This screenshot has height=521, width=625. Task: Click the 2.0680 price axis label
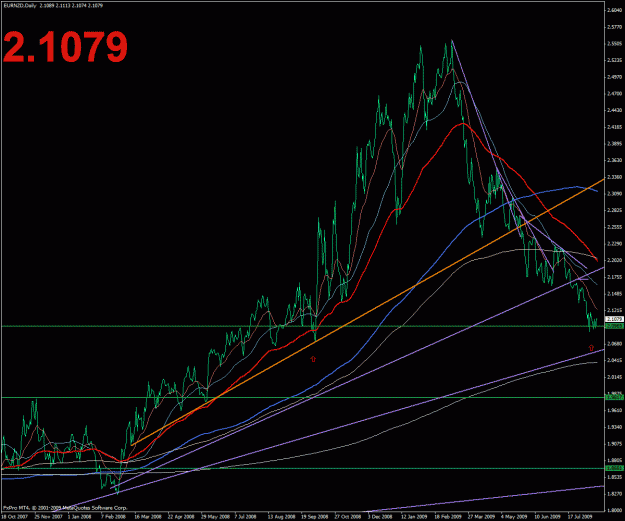pos(615,343)
